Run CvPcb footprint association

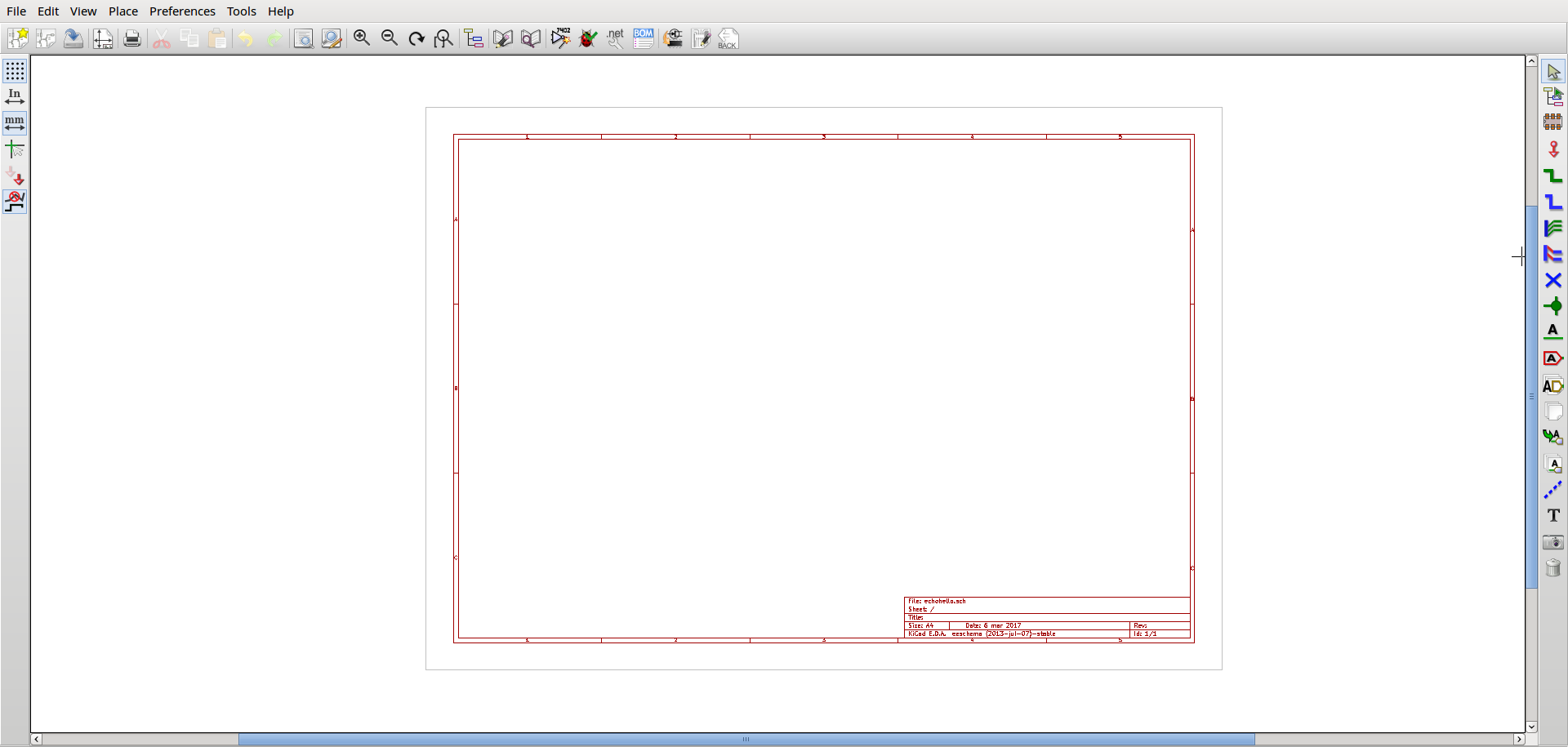click(674, 38)
